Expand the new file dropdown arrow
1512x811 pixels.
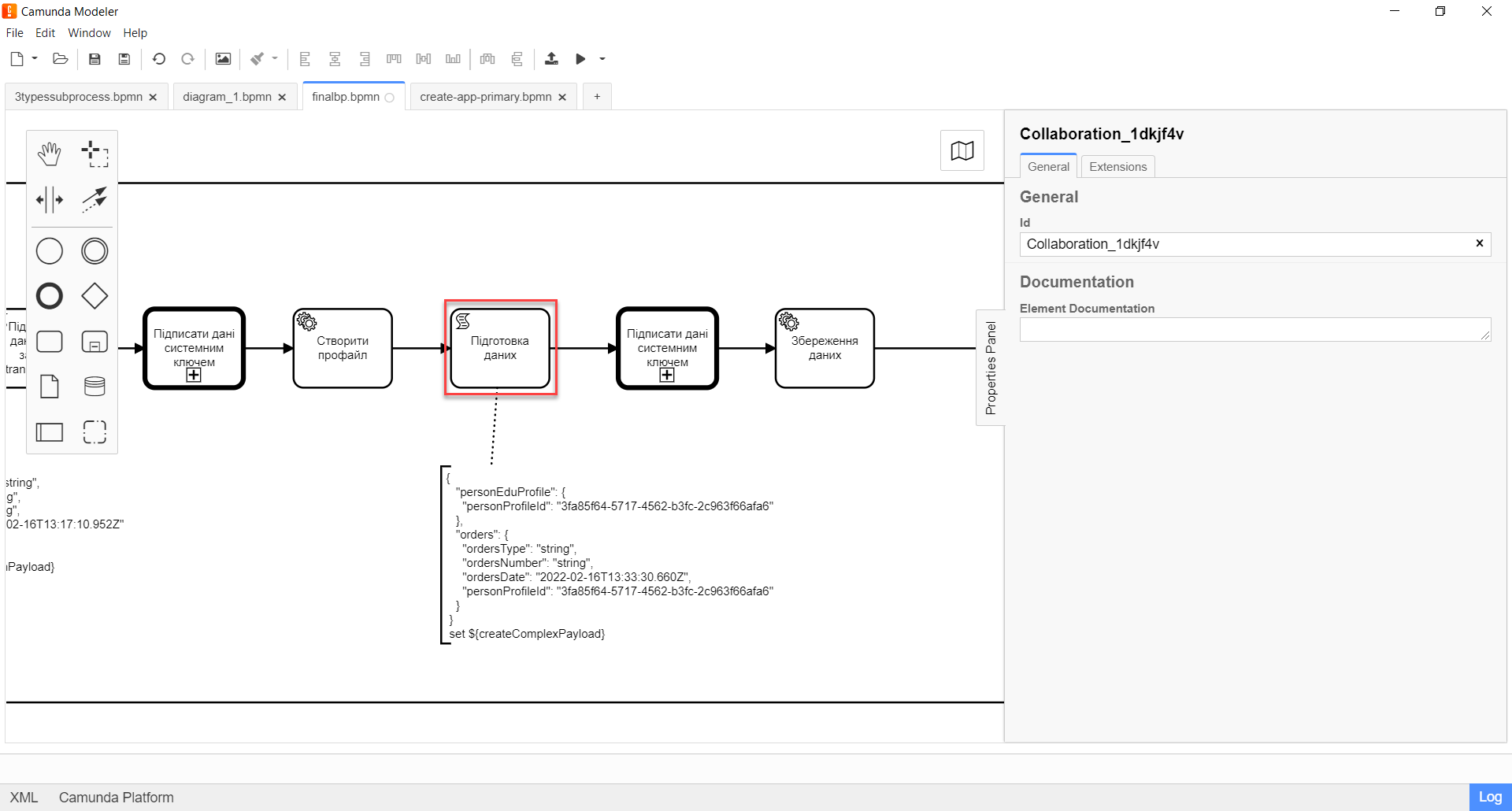(x=35, y=58)
